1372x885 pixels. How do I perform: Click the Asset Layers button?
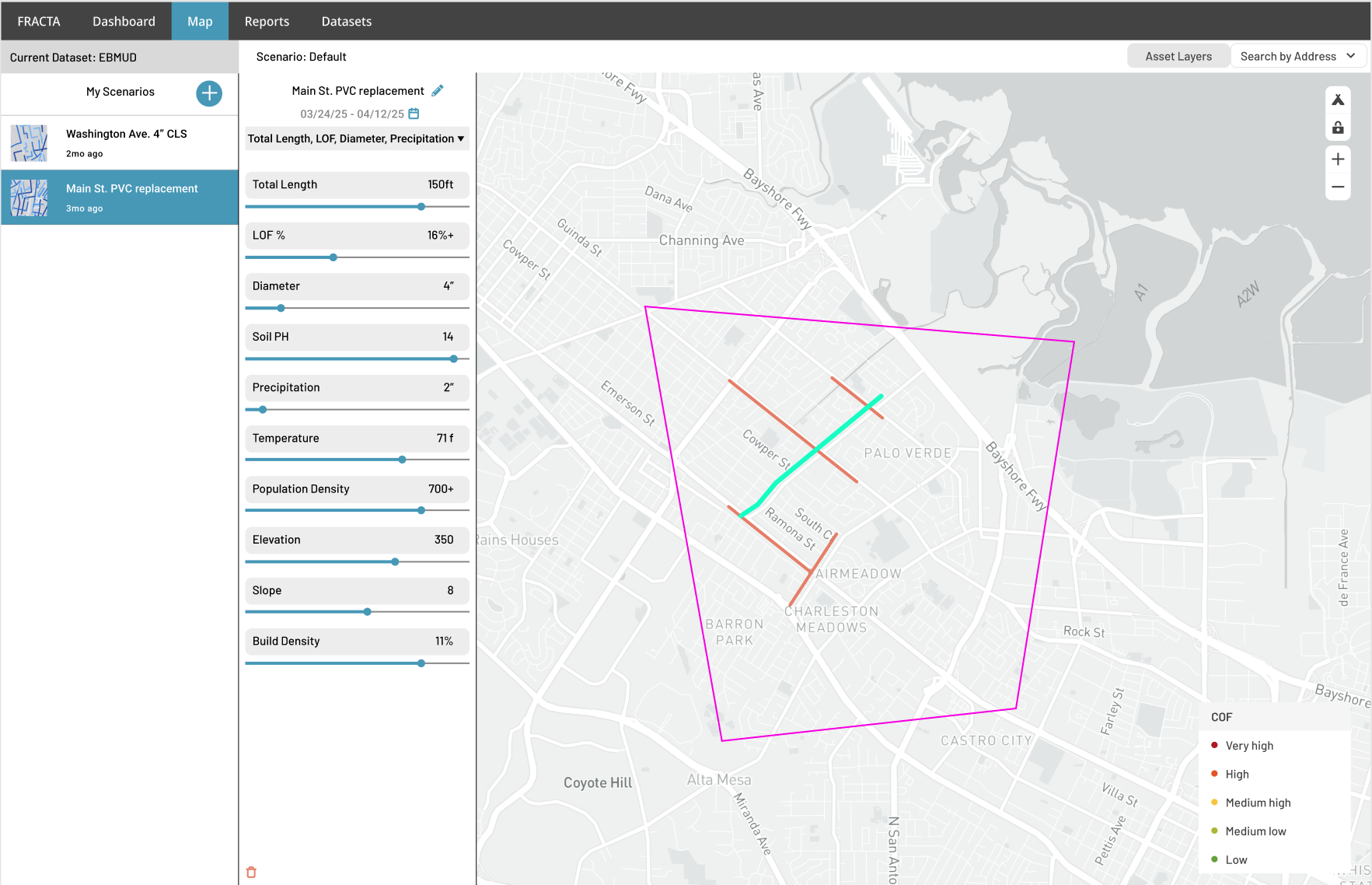click(x=1178, y=56)
